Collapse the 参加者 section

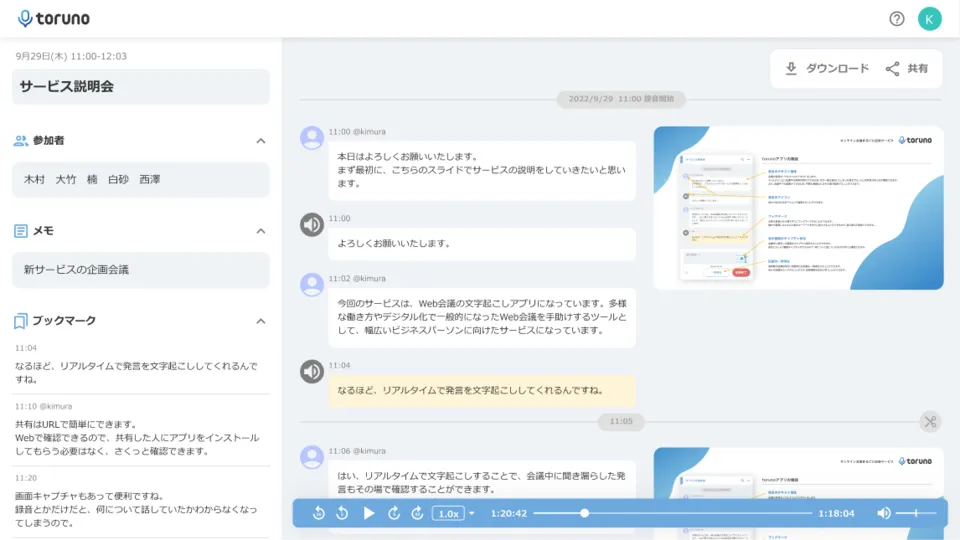[x=261, y=141]
